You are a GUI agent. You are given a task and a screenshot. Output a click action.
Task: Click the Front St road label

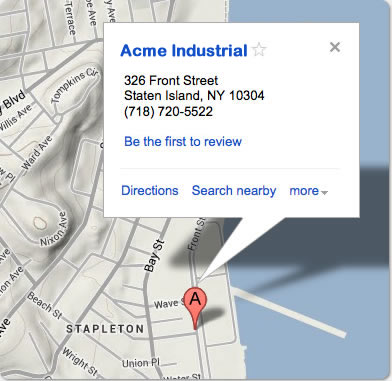(x=197, y=234)
